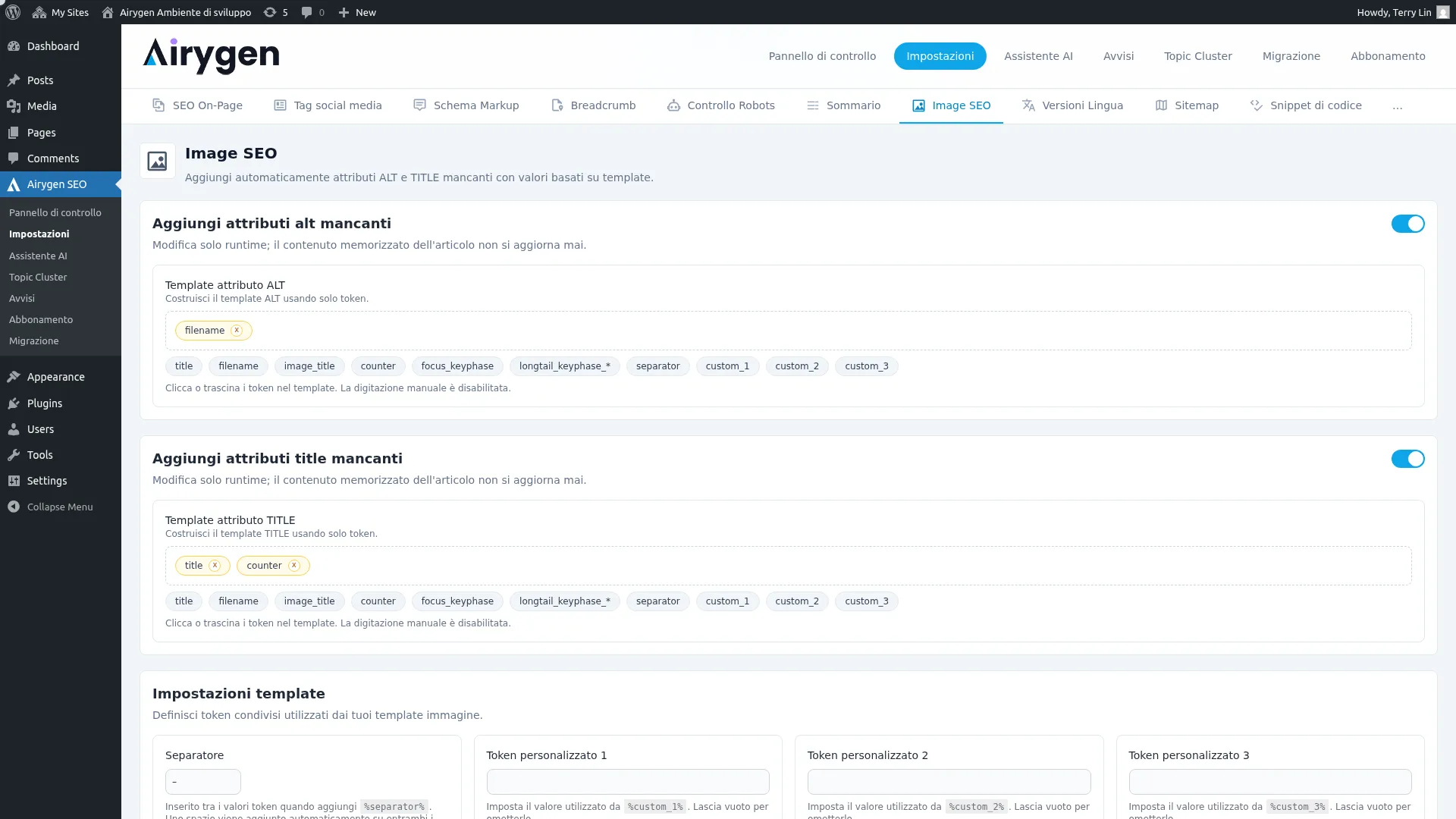Focus the Separatore input field
This screenshot has height=819, width=1456.
coord(203,782)
